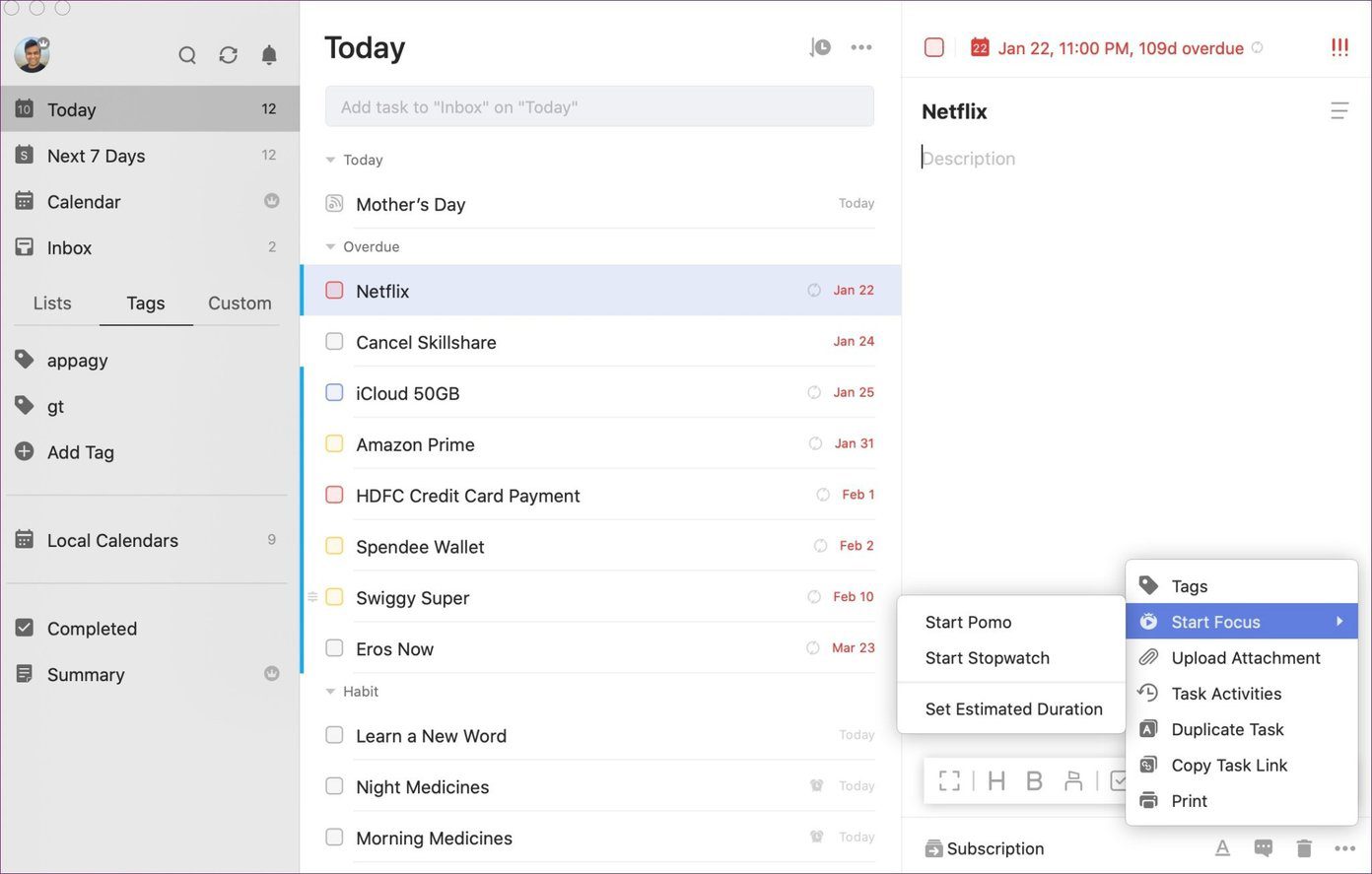Expand Start Focus submenu arrow
The height and width of the screenshot is (874, 1372).
pos(1339,621)
